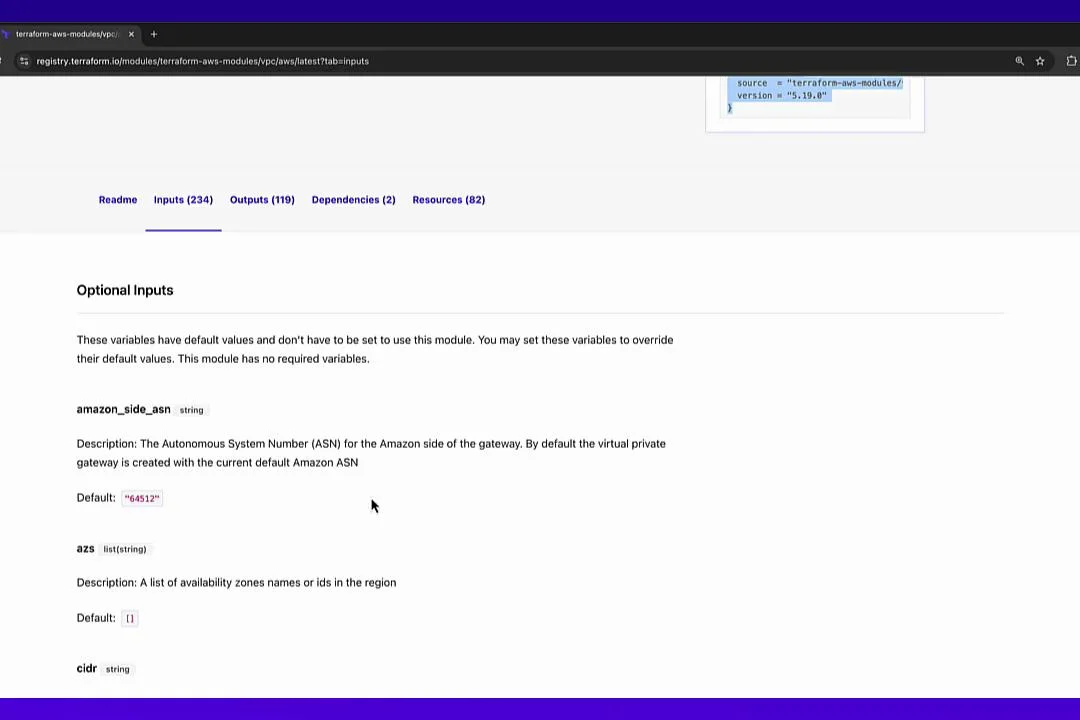Click the version = "5.19.0" code line

click(781, 96)
